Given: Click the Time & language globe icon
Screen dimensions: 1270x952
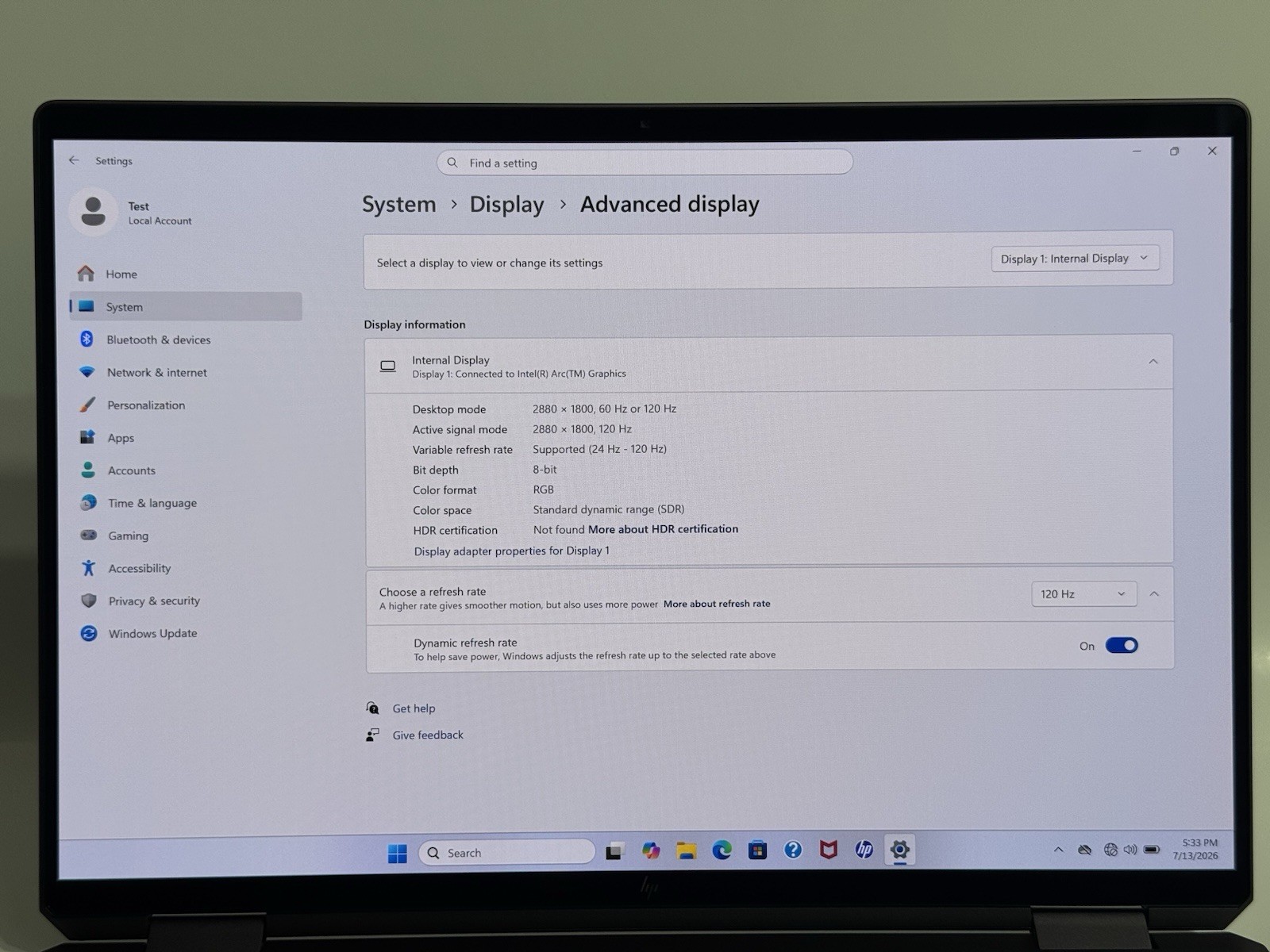Looking at the screenshot, I should (88, 502).
